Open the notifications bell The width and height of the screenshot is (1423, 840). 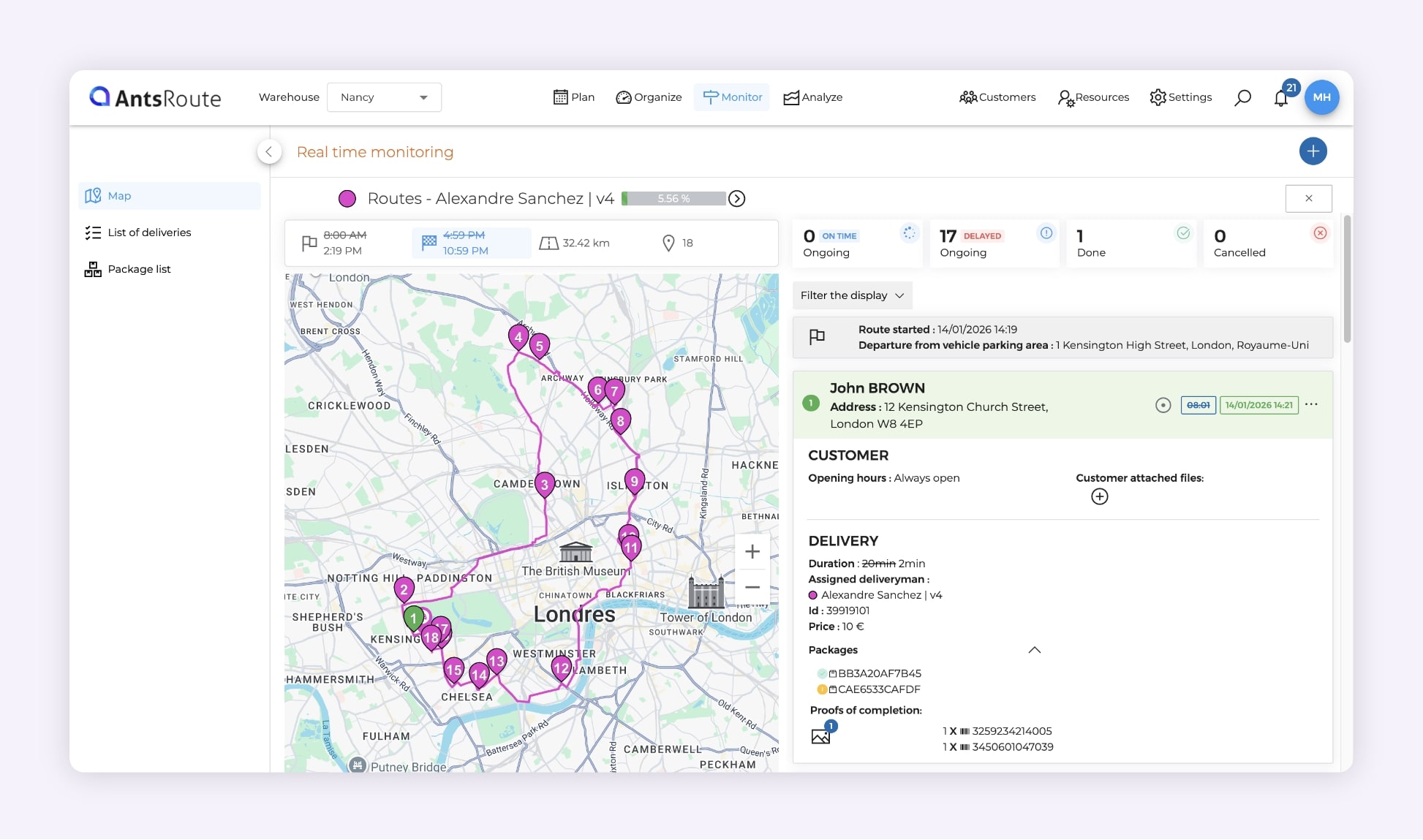pyautogui.click(x=1280, y=98)
